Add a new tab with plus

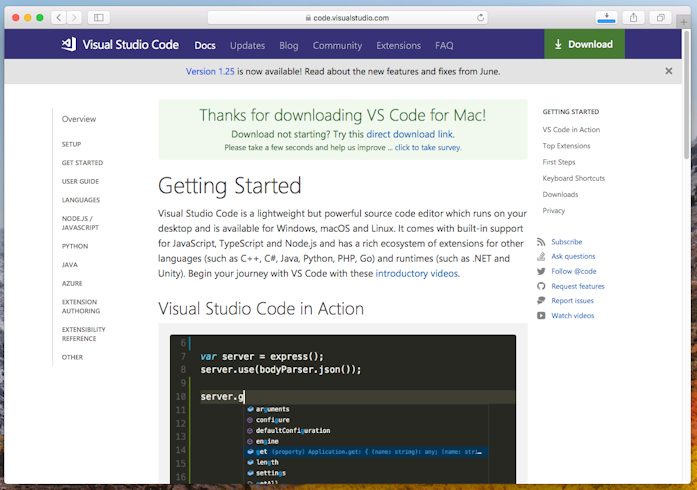(x=684, y=22)
